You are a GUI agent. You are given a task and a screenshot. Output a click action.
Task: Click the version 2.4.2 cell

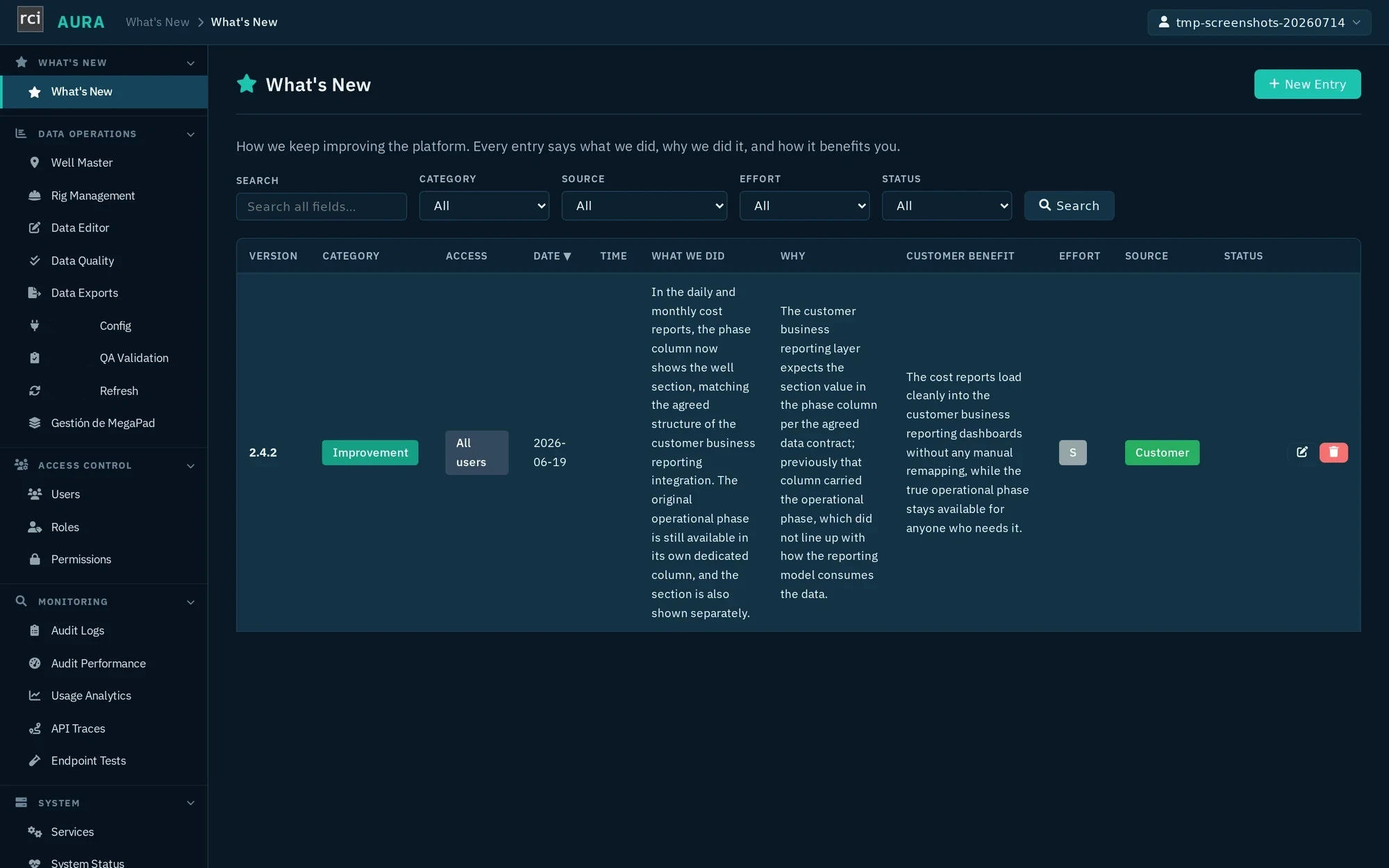coord(263,452)
